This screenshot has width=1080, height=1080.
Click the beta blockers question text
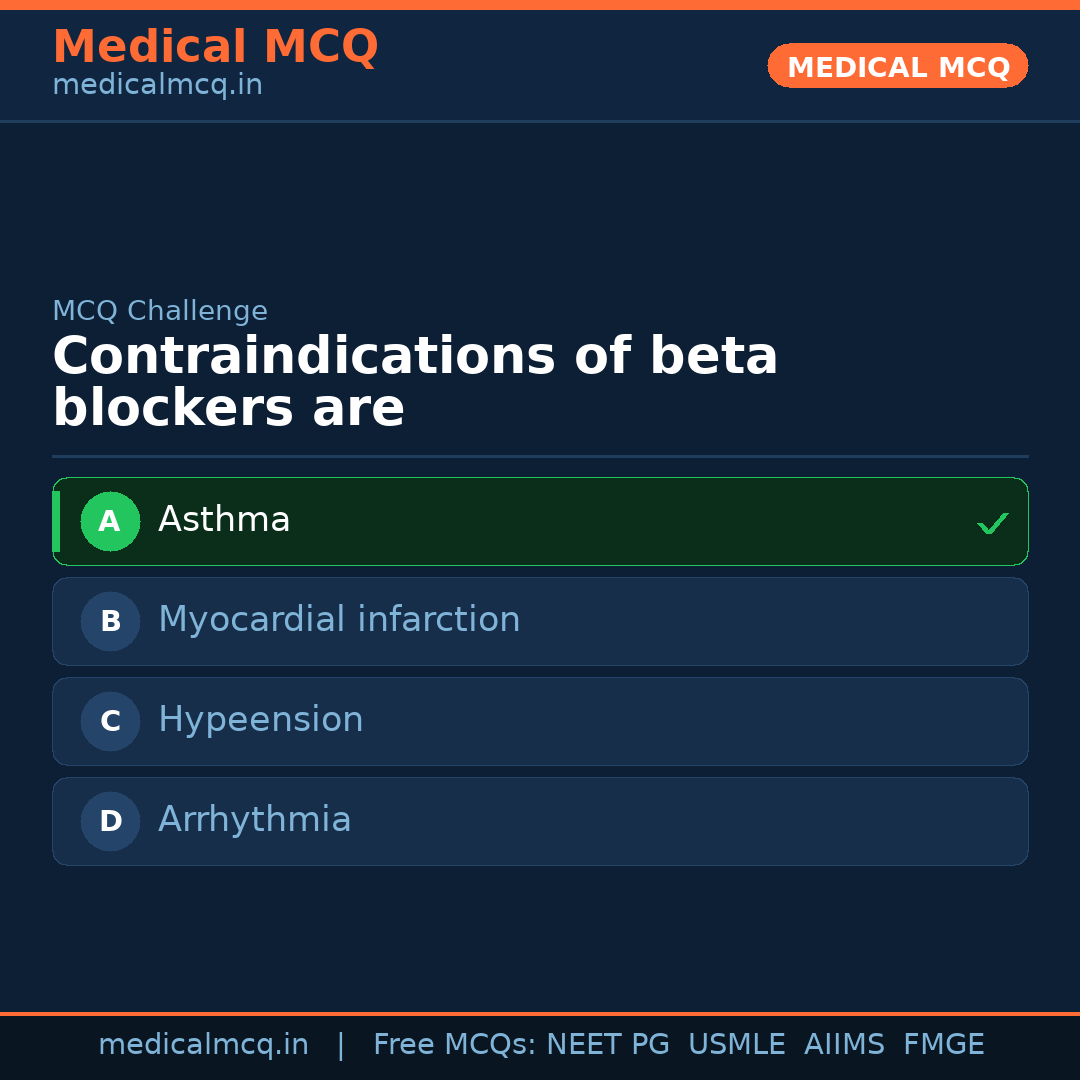(x=415, y=383)
